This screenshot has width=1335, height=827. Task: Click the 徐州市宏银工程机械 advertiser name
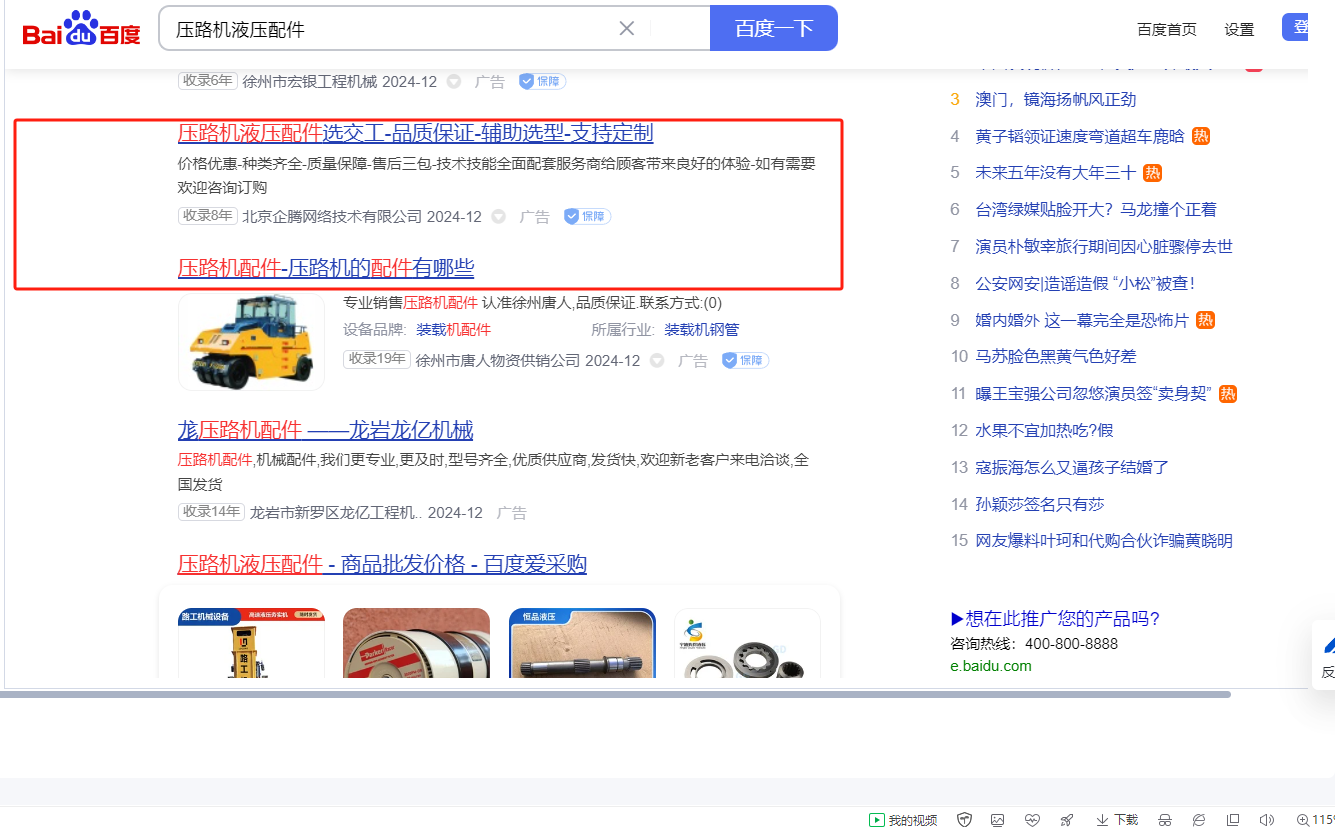310,82
